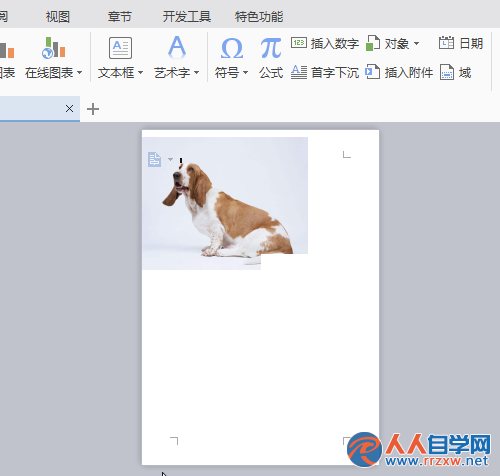Expand the layout options arrow on image
500x476 pixels.
coord(170,159)
